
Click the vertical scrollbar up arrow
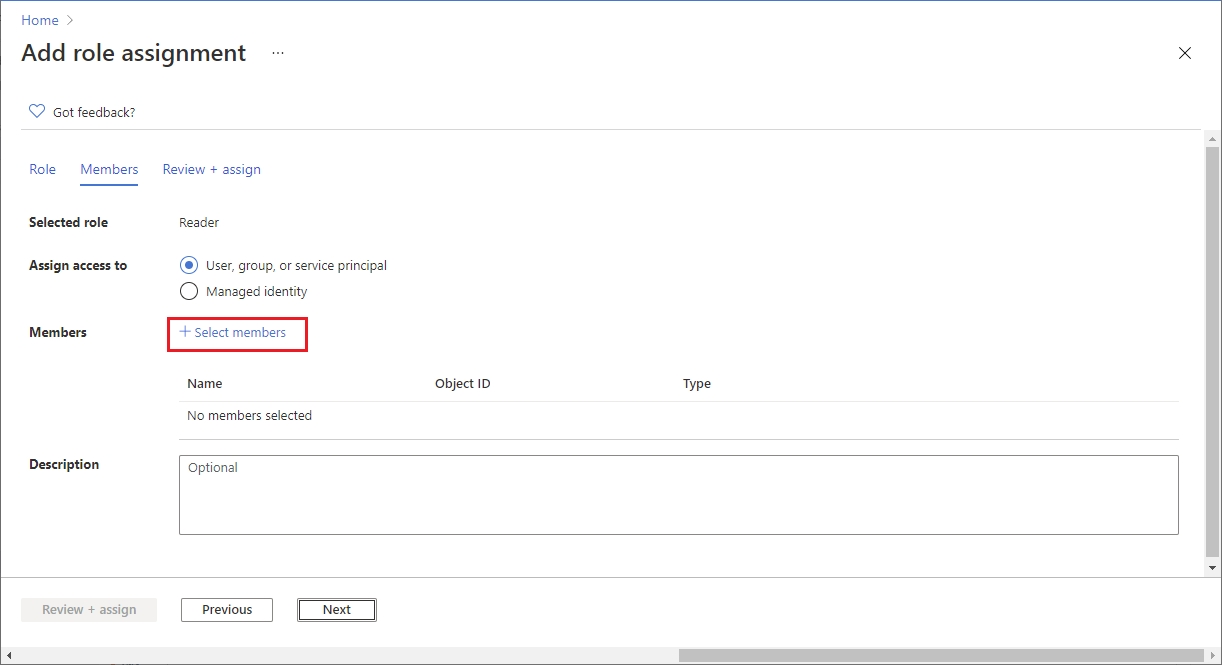click(1213, 138)
